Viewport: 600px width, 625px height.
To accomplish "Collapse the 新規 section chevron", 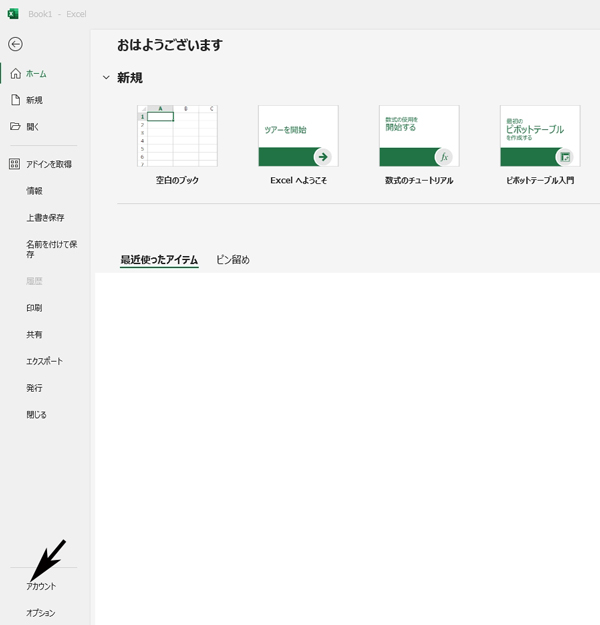I will coord(106,77).
